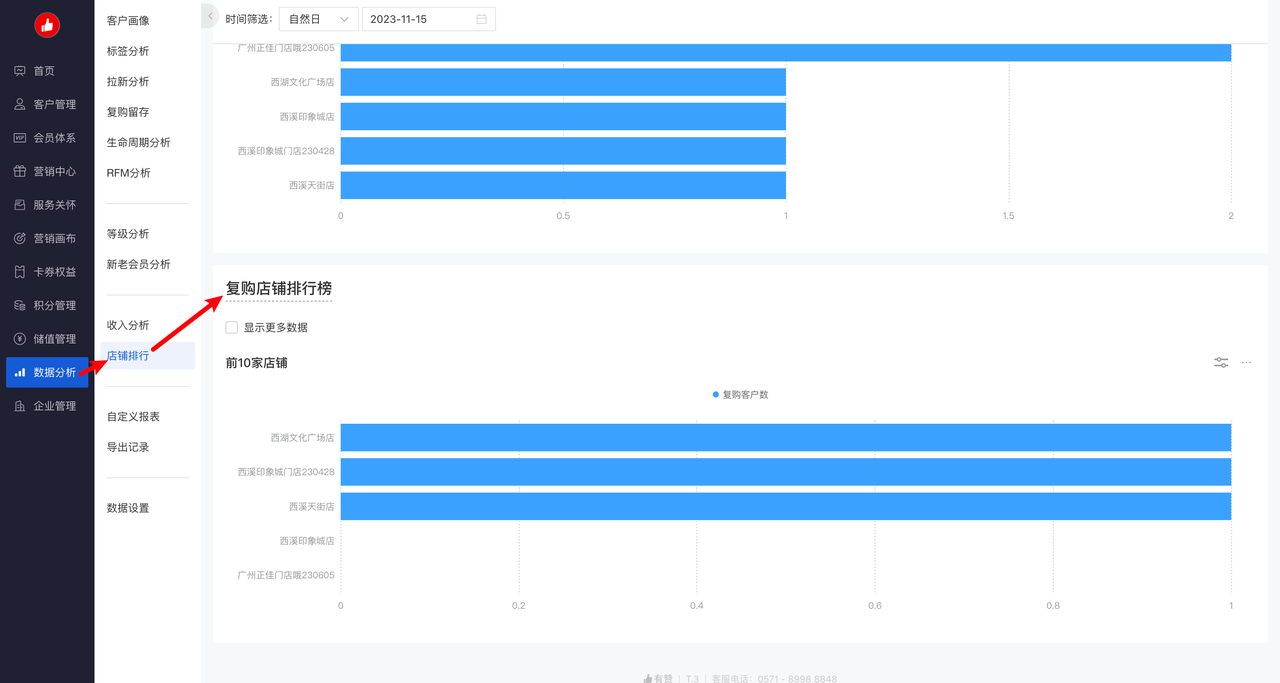The image size is (1280, 683).
Task: Open 会员体系 in the main sidebar
Action: tap(54, 138)
